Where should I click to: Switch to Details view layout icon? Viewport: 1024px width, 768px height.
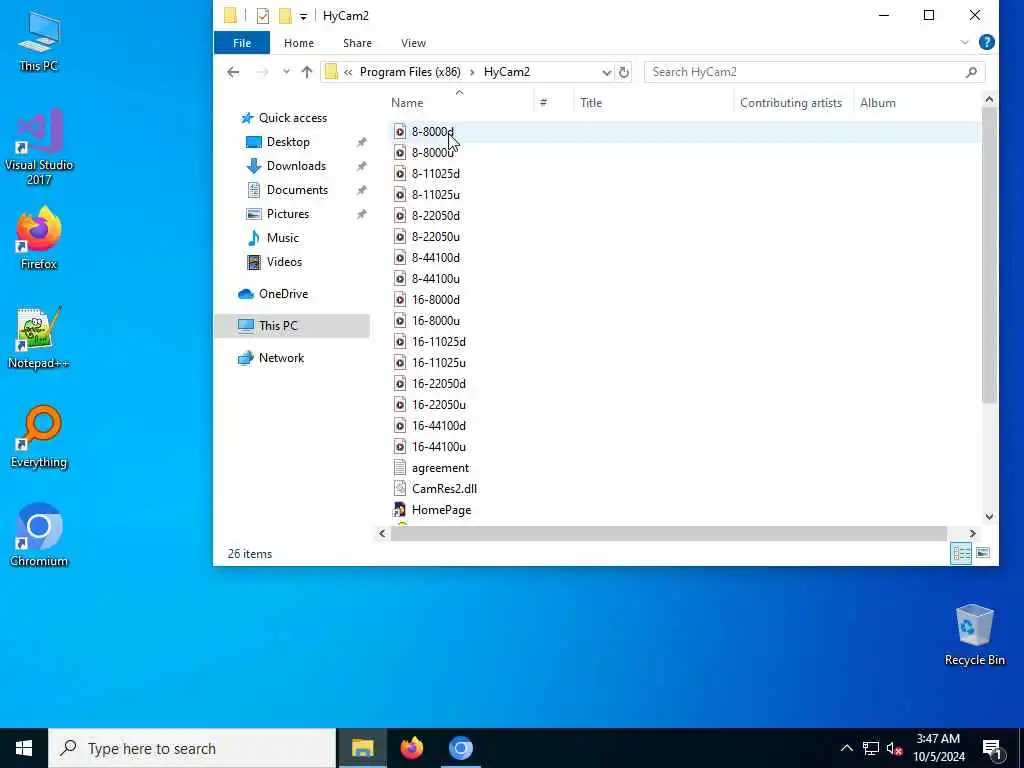click(961, 553)
